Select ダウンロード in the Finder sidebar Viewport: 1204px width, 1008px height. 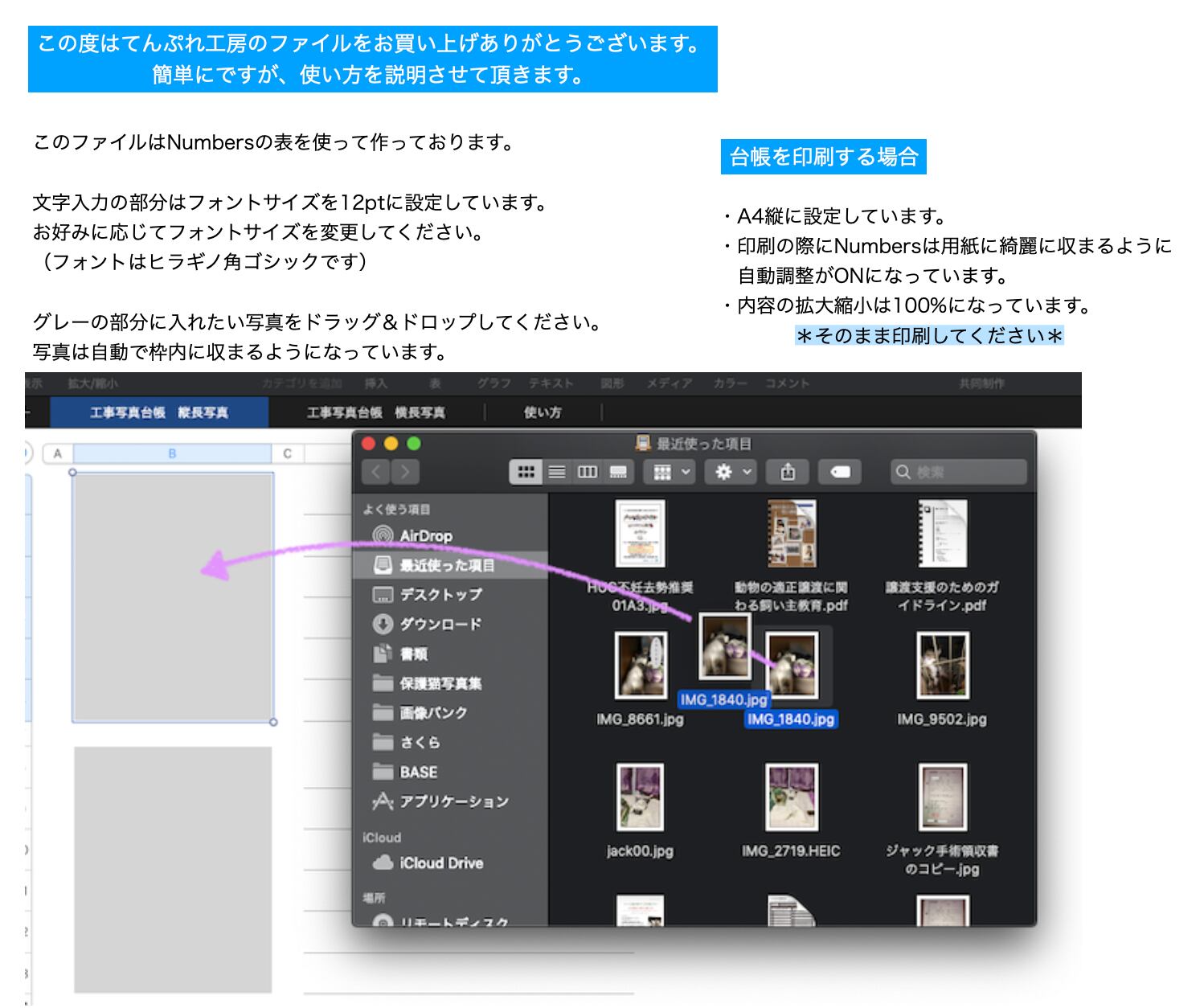pyautogui.click(x=440, y=624)
